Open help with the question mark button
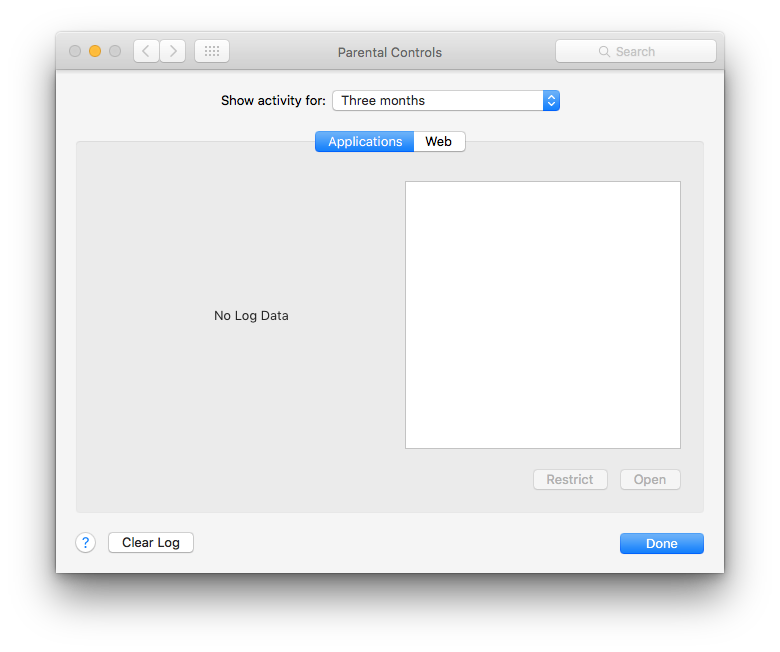The height and width of the screenshot is (652, 780). (x=85, y=543)
